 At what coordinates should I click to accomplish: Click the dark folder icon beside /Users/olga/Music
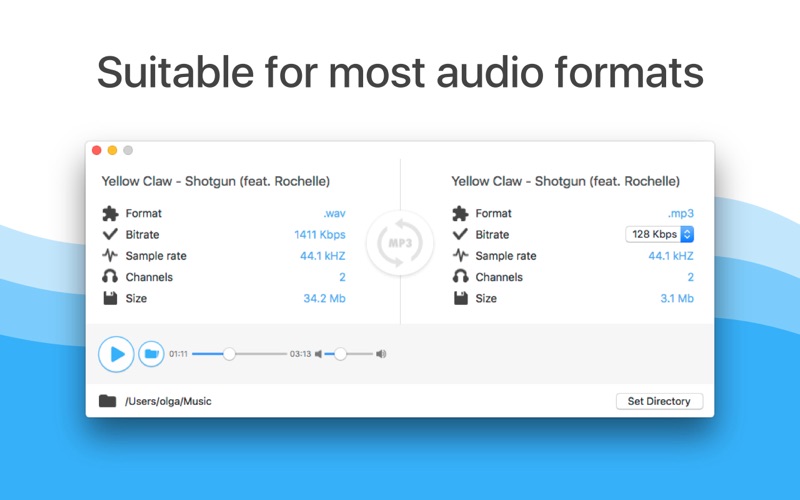108,401
